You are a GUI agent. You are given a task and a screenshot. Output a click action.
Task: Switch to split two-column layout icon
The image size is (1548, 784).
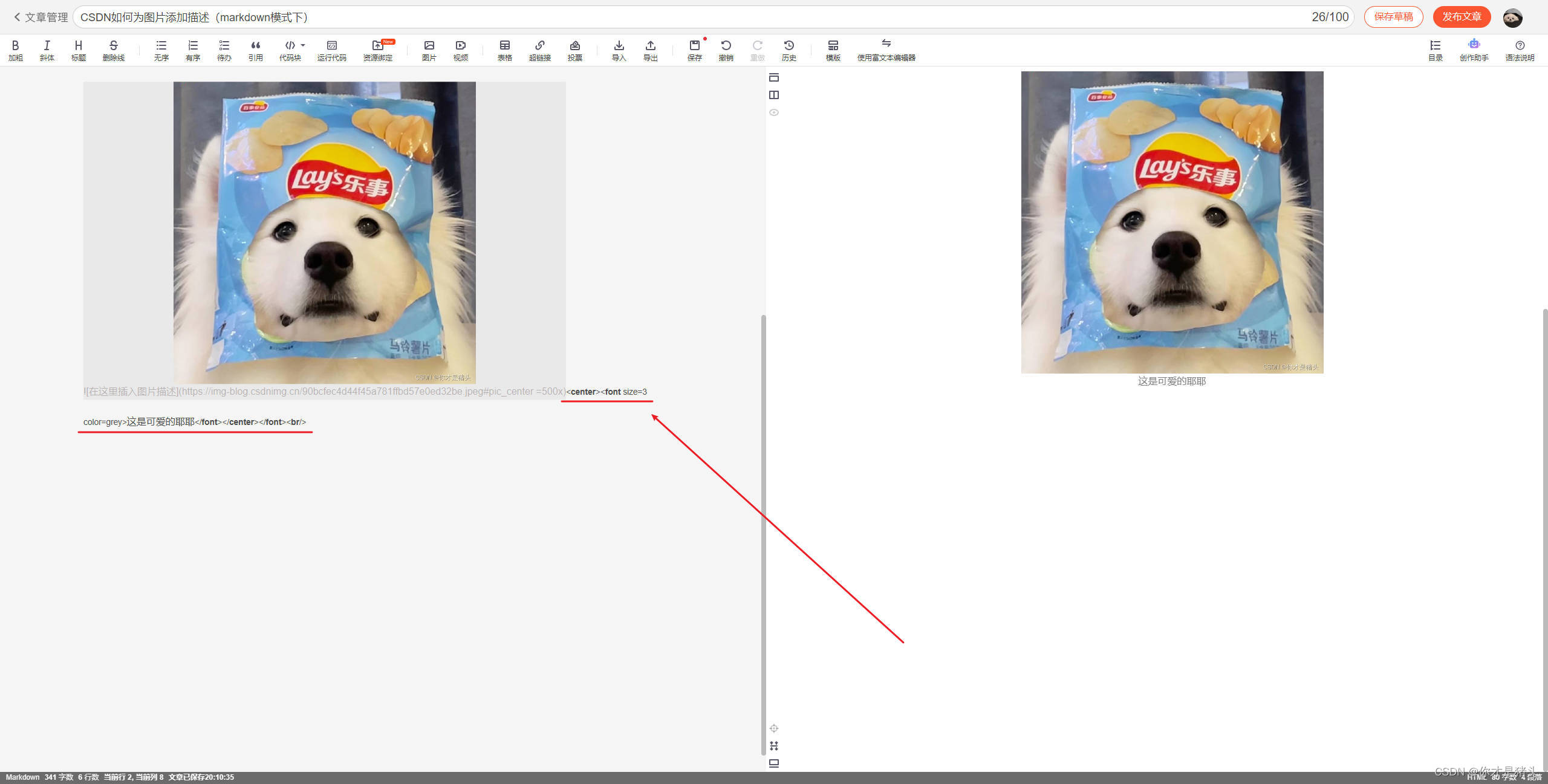(774, 95)
